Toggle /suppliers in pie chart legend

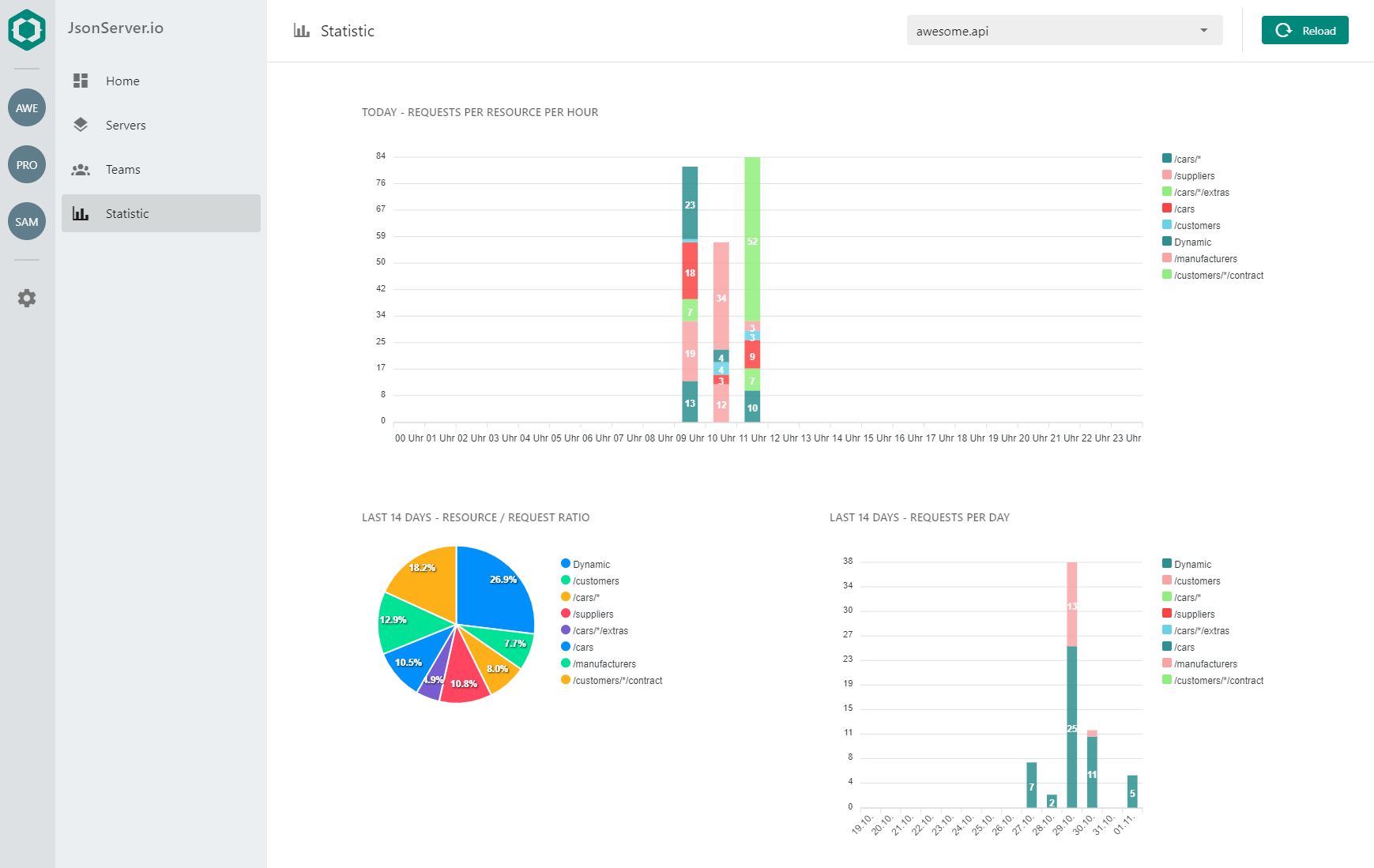587,614
